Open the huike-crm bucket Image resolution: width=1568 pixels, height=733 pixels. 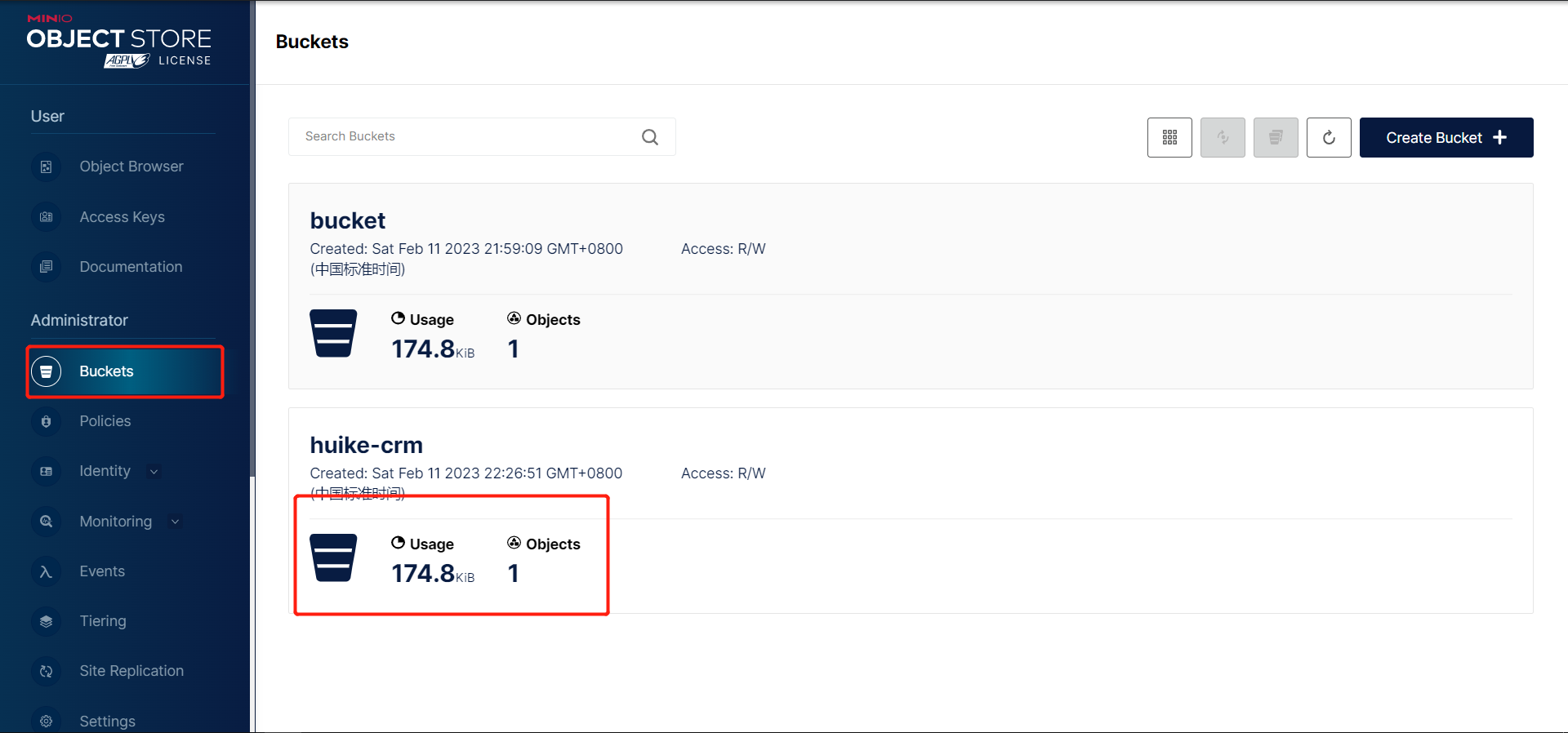[x=366, y=445]
